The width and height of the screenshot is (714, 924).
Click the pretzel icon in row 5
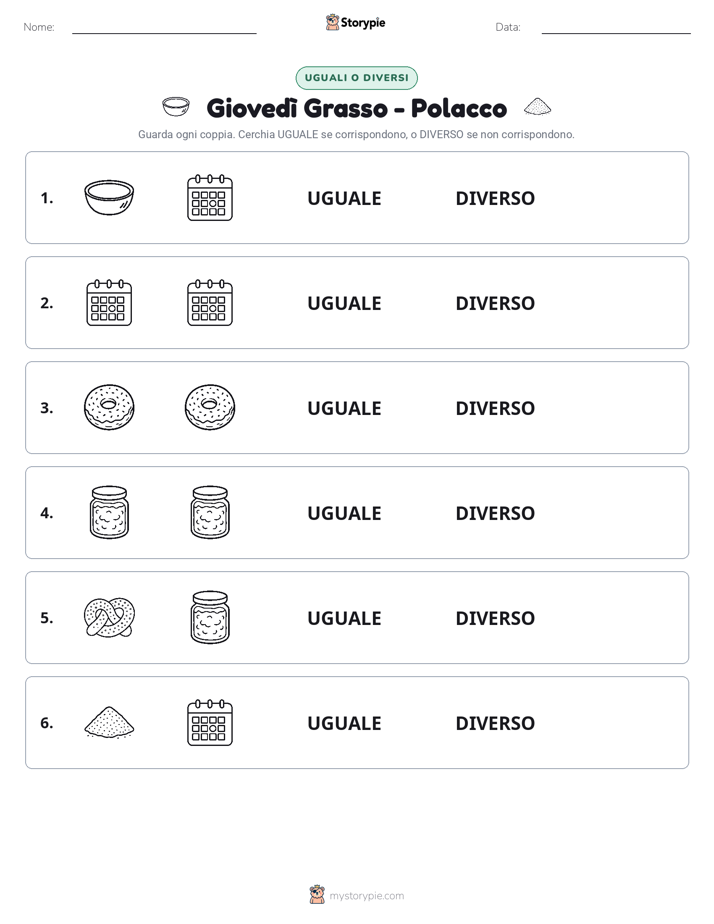tap(109, 617)
